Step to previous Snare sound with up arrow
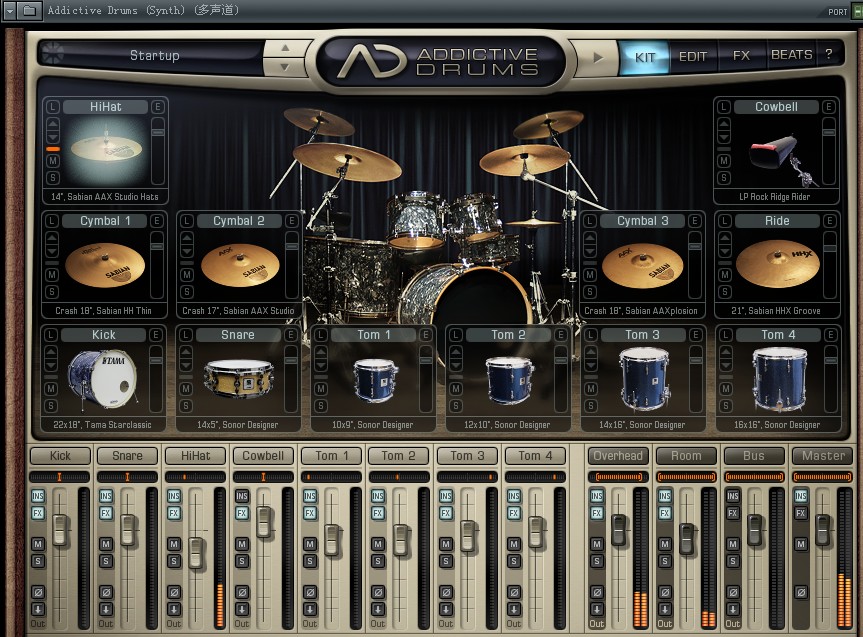 pos(186,352)
